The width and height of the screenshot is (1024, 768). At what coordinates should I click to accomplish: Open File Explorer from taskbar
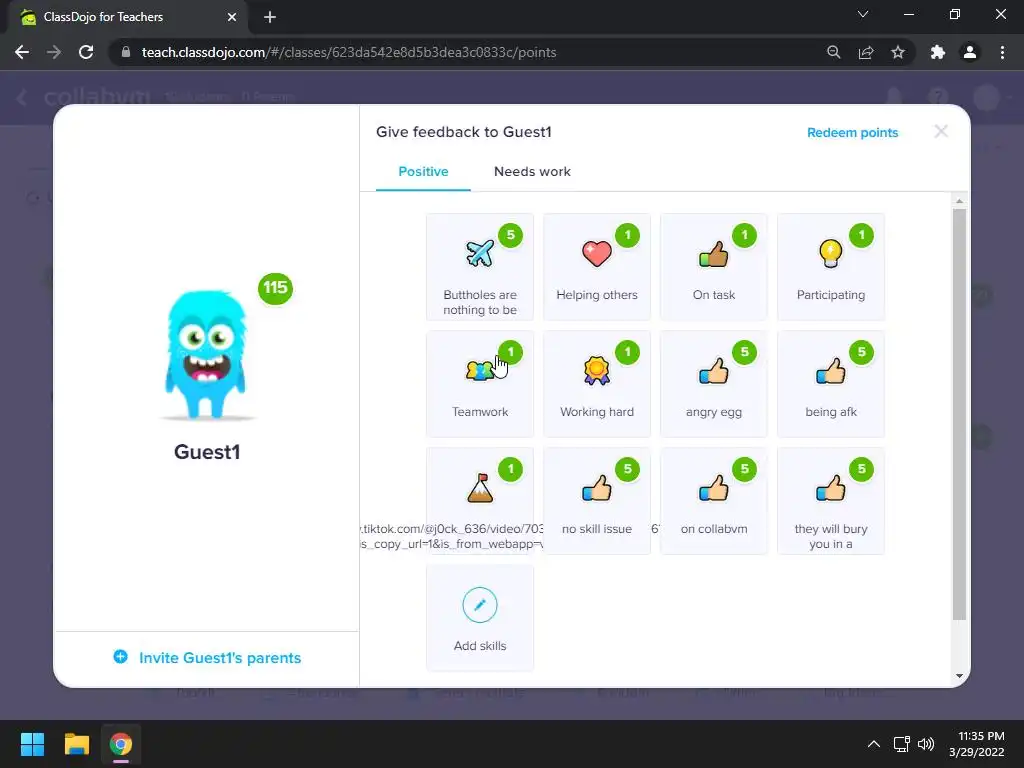(76, 744)
